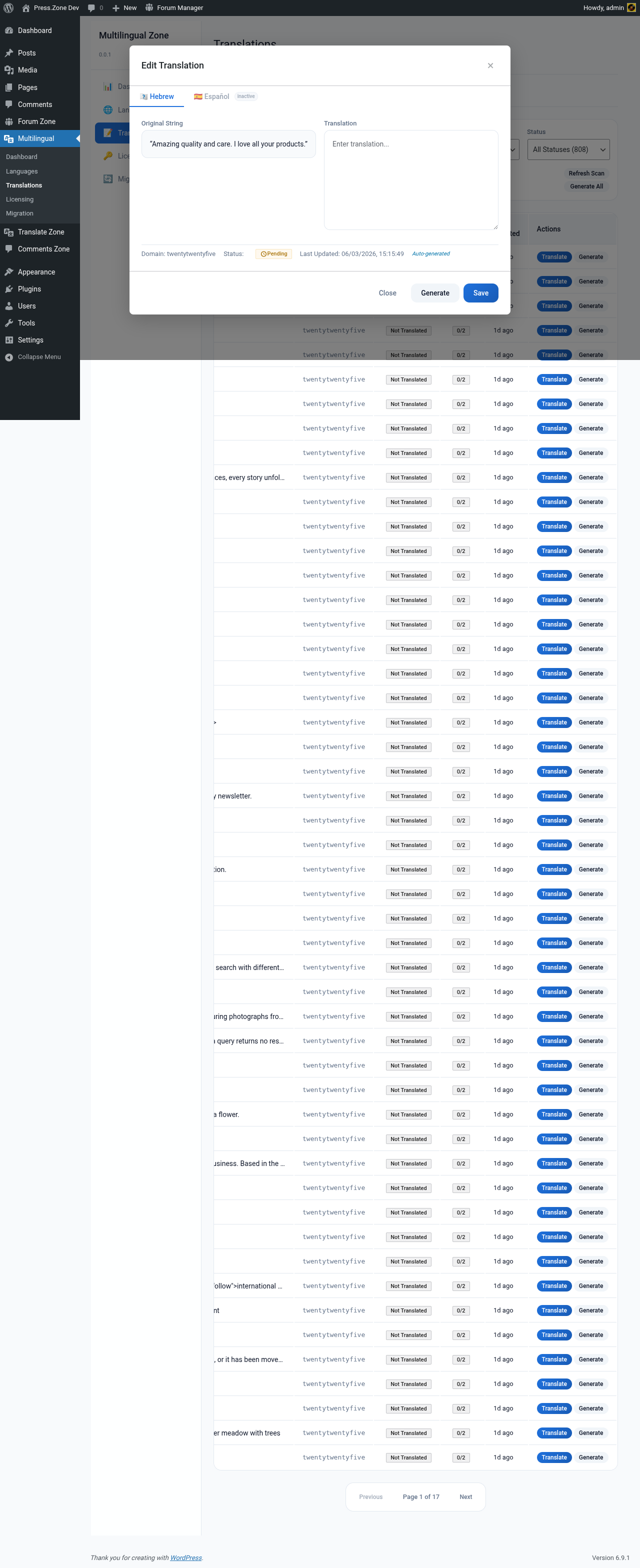The width and height of the screenshot is (640, 1568).
Task: Click the Collapse Menu arrow icon
Action: click(9, 357)
